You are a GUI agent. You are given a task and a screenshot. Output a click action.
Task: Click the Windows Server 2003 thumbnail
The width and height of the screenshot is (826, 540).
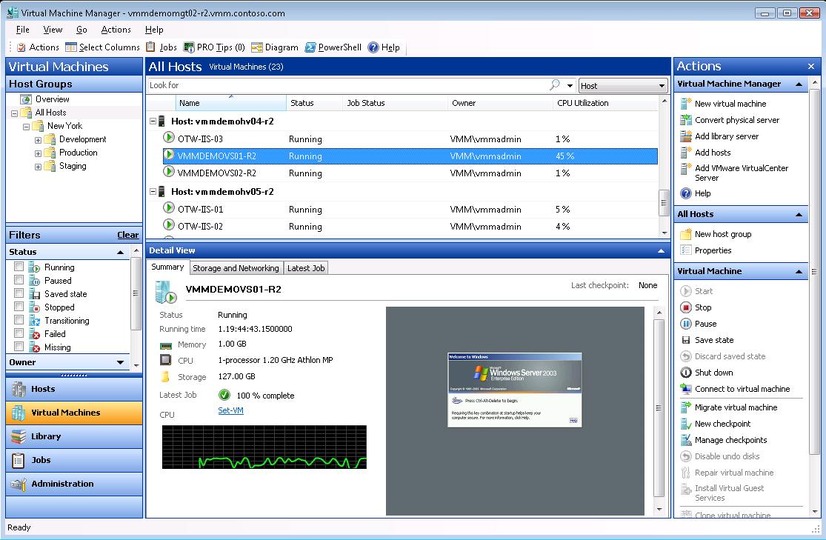tap(515, 389)
